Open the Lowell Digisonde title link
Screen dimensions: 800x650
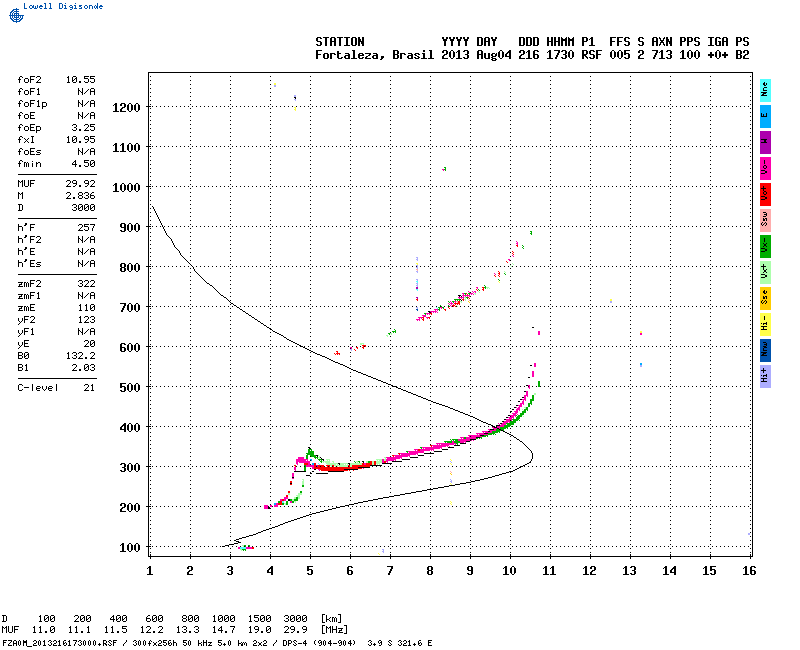(x=63, y=6)
